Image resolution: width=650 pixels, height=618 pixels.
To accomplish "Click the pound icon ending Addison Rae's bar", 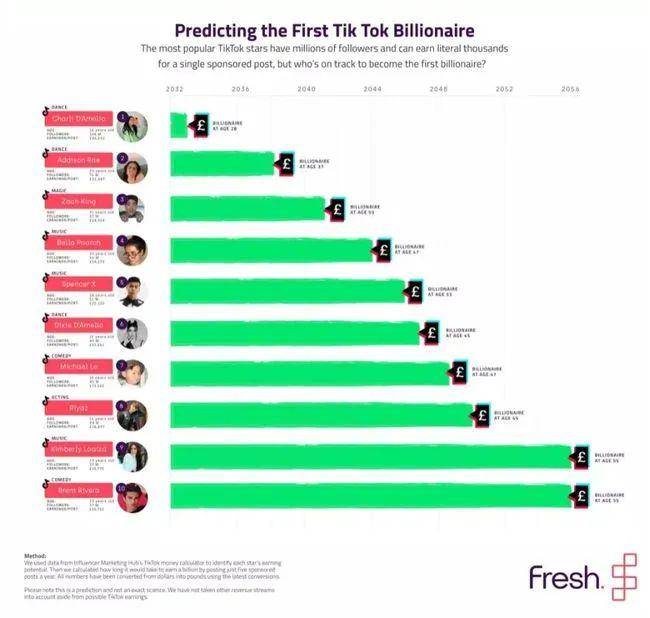I will click(x=285, y=164).
